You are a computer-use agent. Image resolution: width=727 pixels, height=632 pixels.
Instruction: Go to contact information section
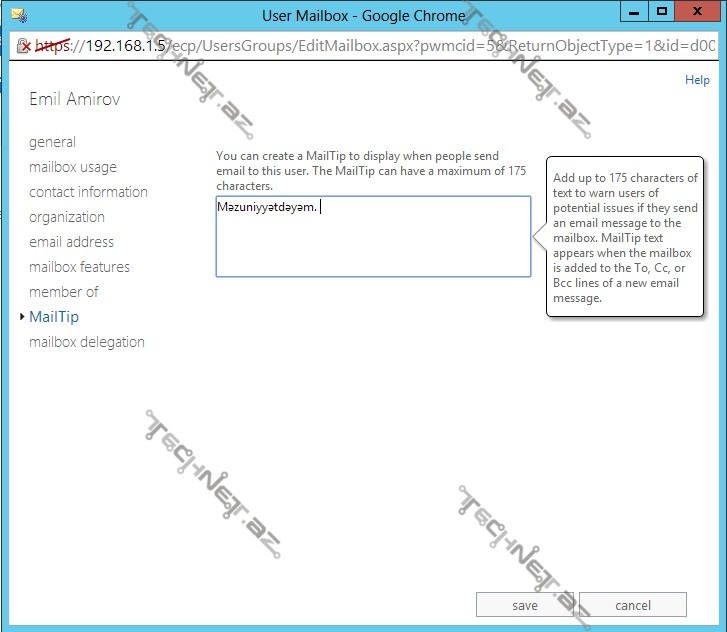tap(88, 192)
